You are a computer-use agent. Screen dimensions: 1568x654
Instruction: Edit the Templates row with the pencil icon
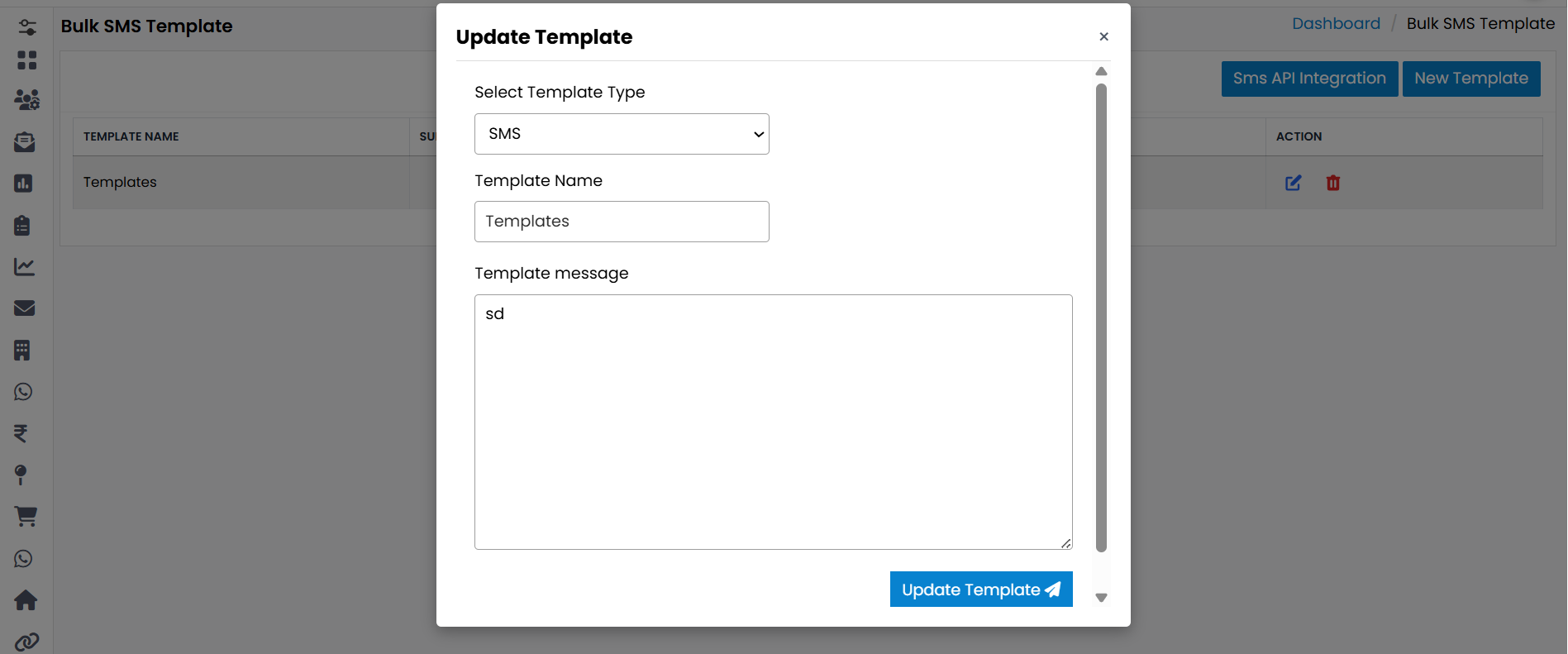[x=1294, y=183]
